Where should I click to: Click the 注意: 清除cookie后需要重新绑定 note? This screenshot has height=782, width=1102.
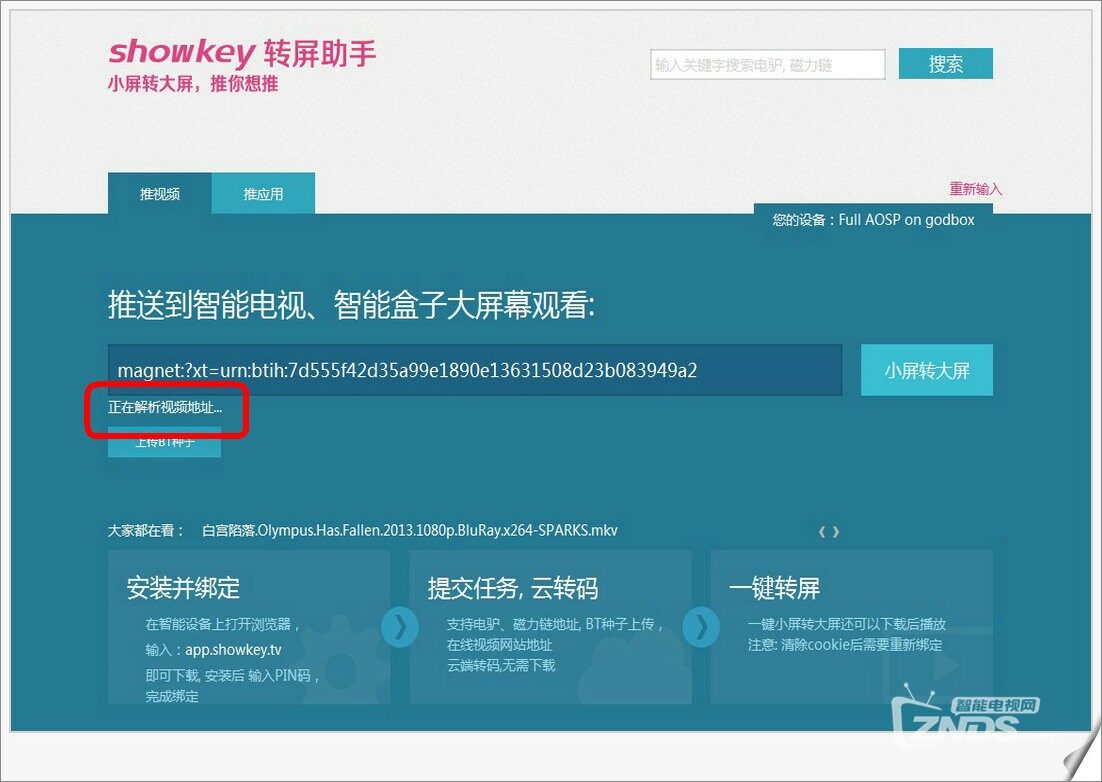click(x=845, y=644)
